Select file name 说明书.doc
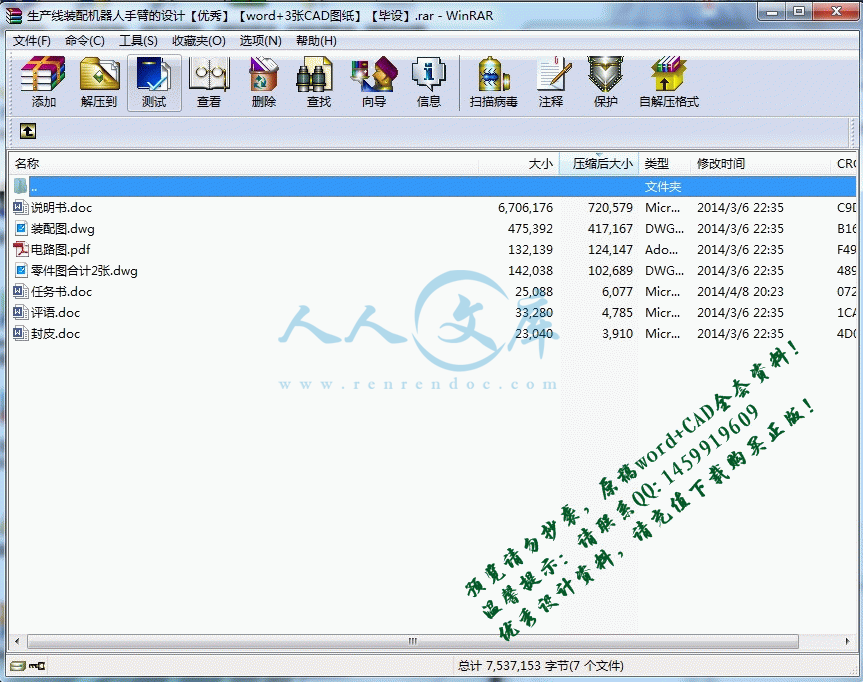 [61, 208]
